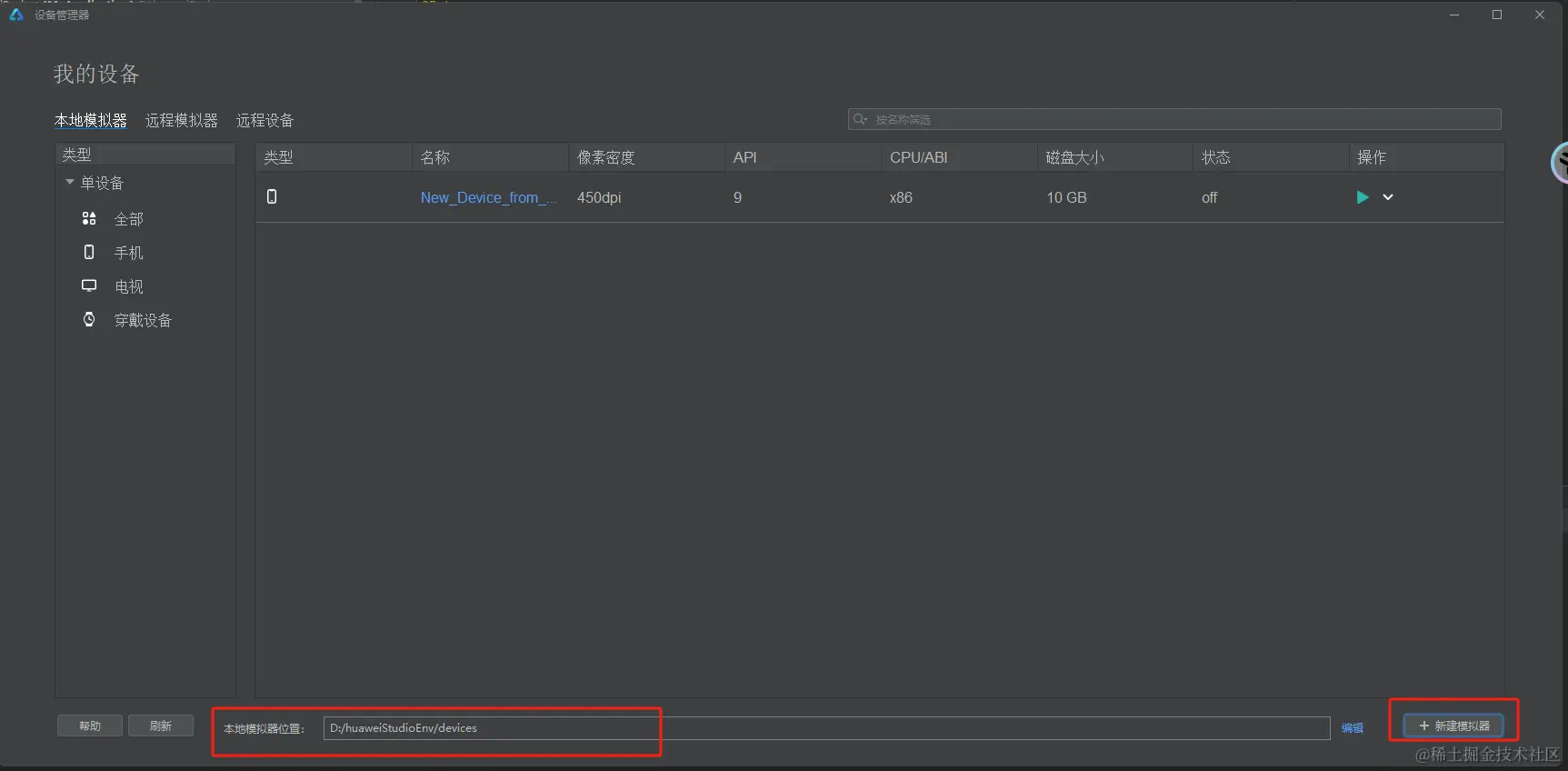Sort by the 名称 column header
Viewport: 1568px width, 771px height.
click(490, 157)
